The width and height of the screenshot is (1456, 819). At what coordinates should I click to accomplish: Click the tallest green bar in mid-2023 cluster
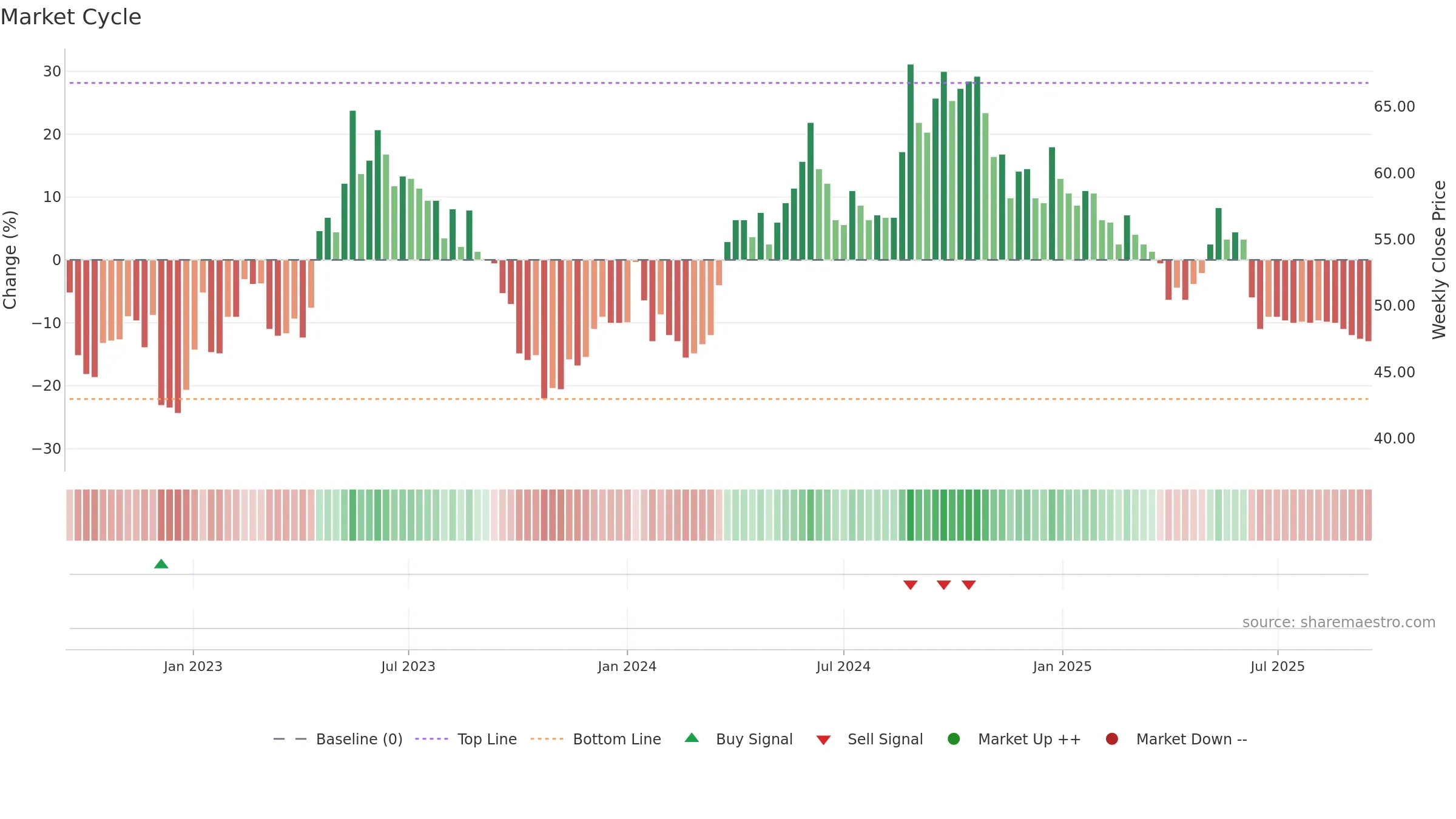point(352,185)
